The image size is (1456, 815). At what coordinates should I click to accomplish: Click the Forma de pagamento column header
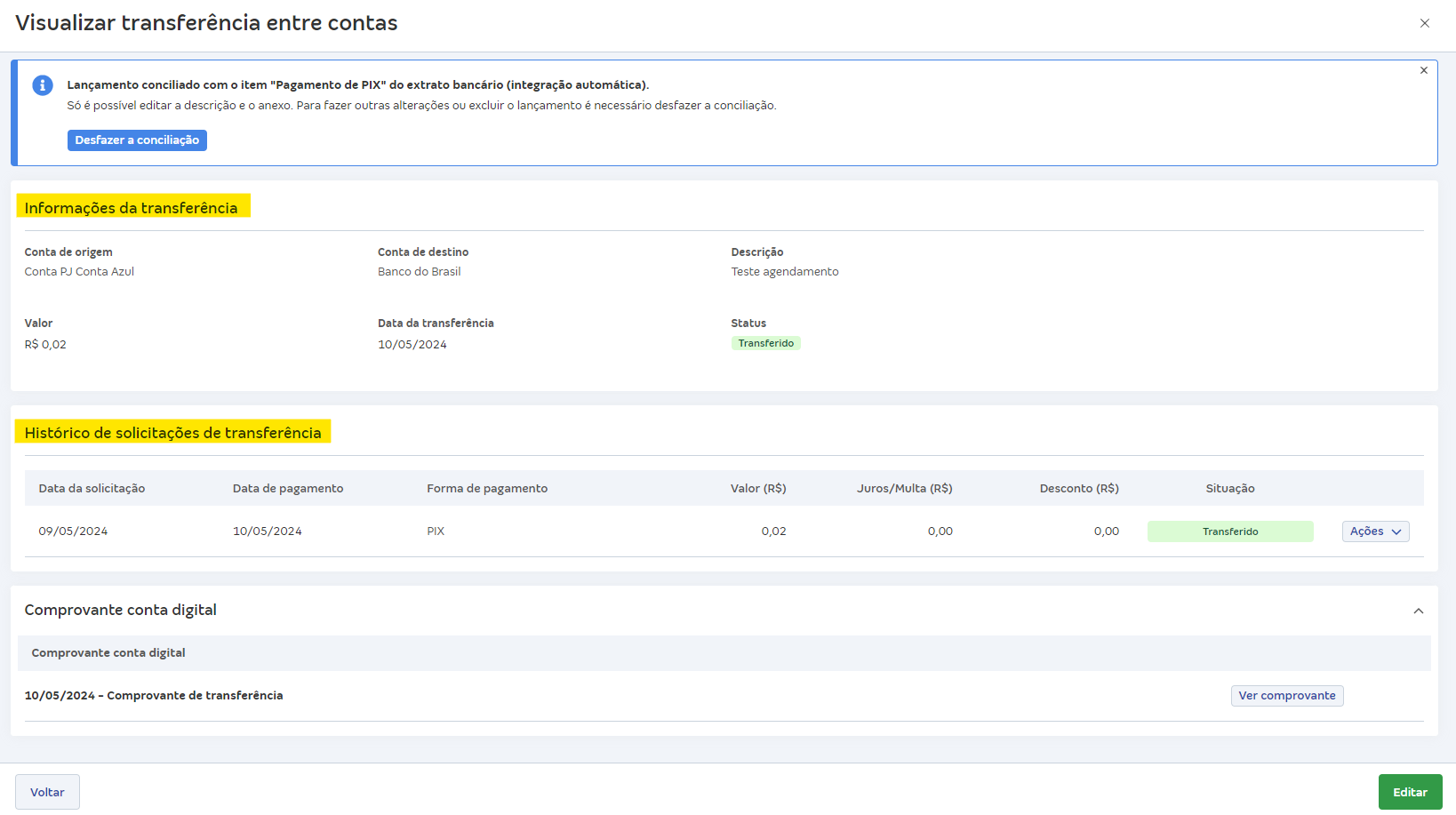[487, 489]
